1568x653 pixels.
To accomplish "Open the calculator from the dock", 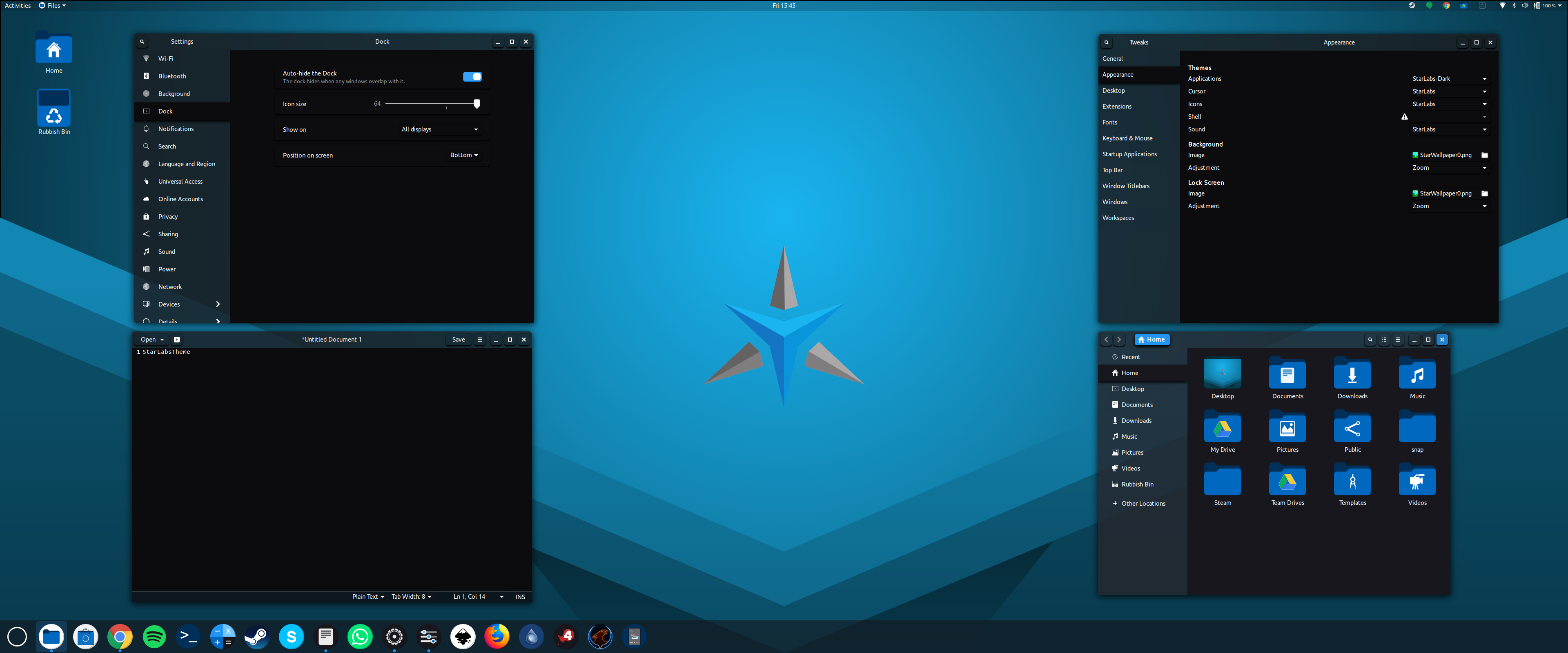I will [223, 637].
